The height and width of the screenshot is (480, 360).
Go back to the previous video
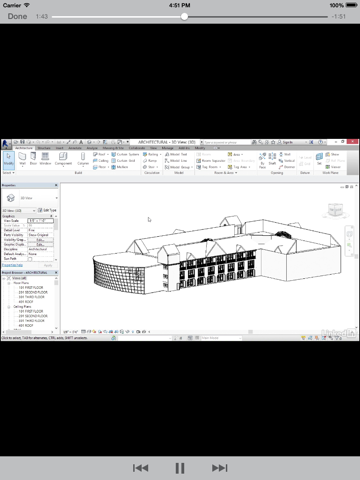coord(140,468)
